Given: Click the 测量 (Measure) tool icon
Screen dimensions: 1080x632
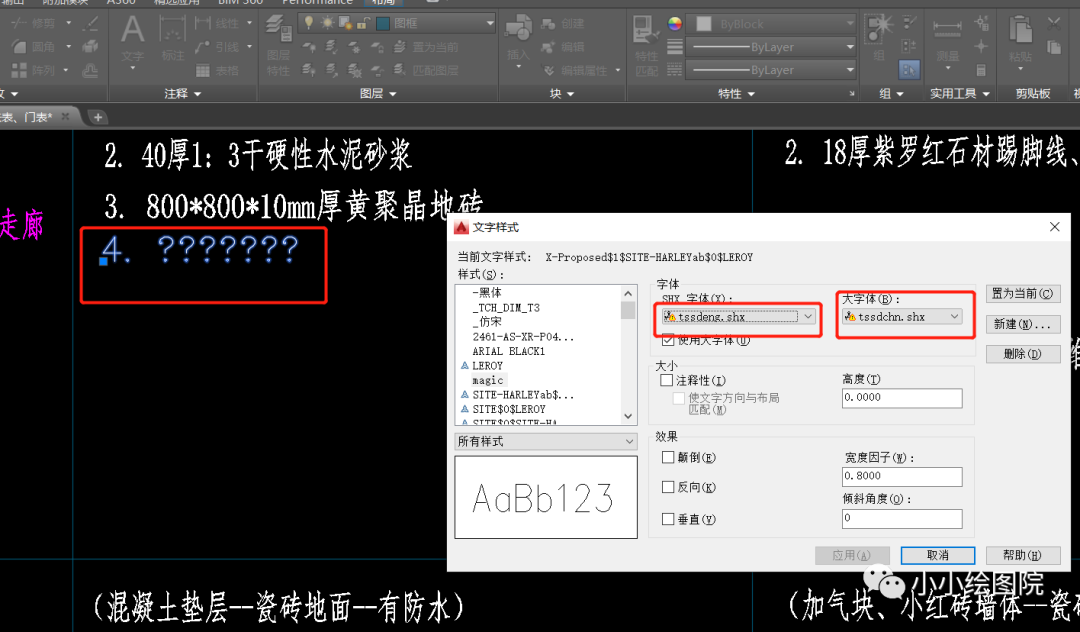Looking at the screenshot, I should (947, 29).
